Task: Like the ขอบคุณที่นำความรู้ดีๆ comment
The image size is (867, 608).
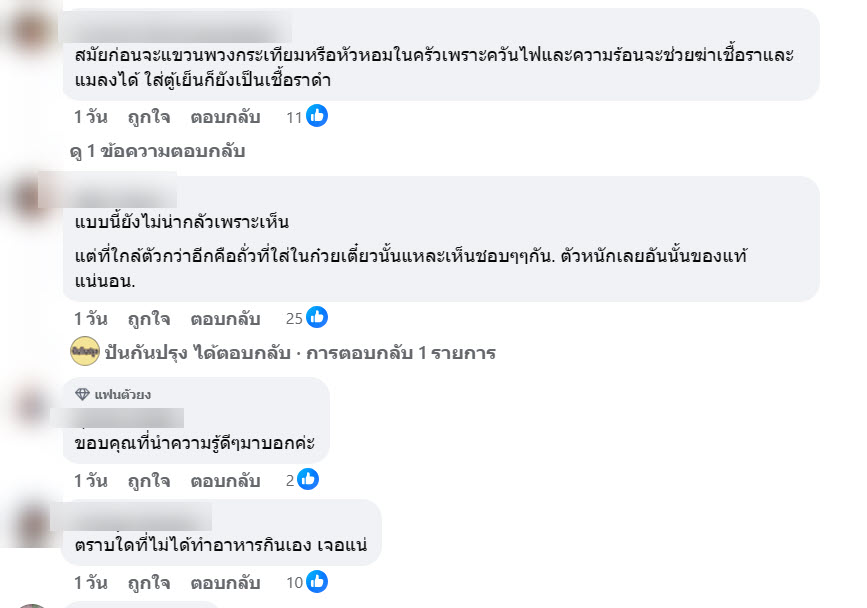Action: click(149, 481)
